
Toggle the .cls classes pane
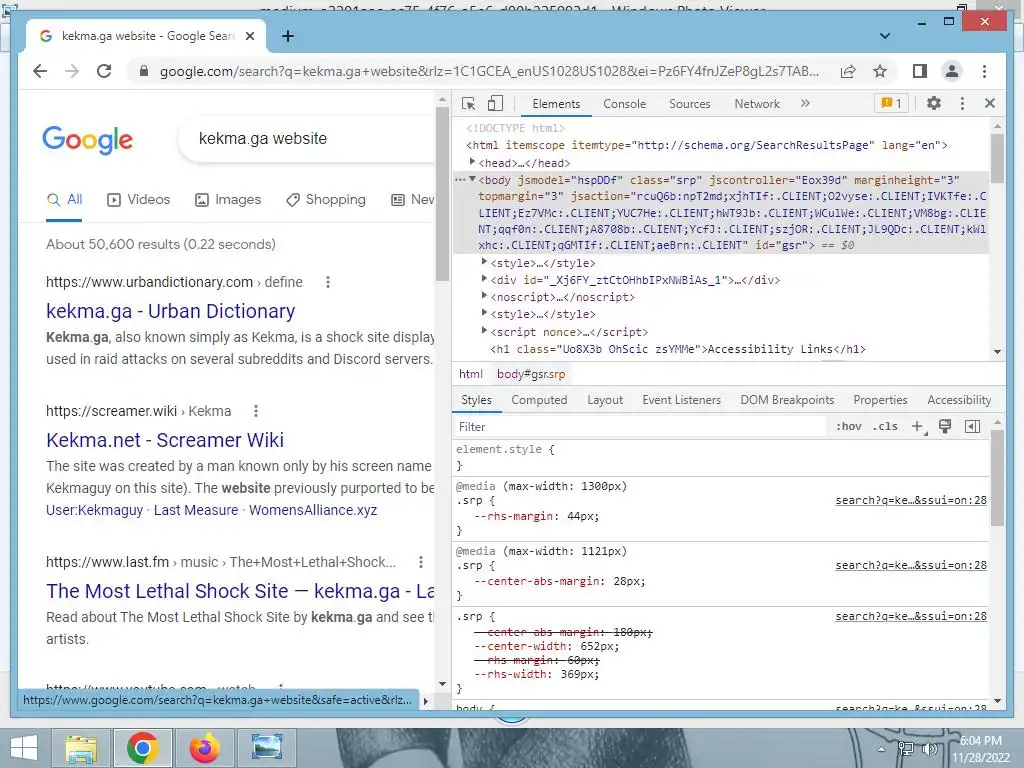click(x=885, y=426)
